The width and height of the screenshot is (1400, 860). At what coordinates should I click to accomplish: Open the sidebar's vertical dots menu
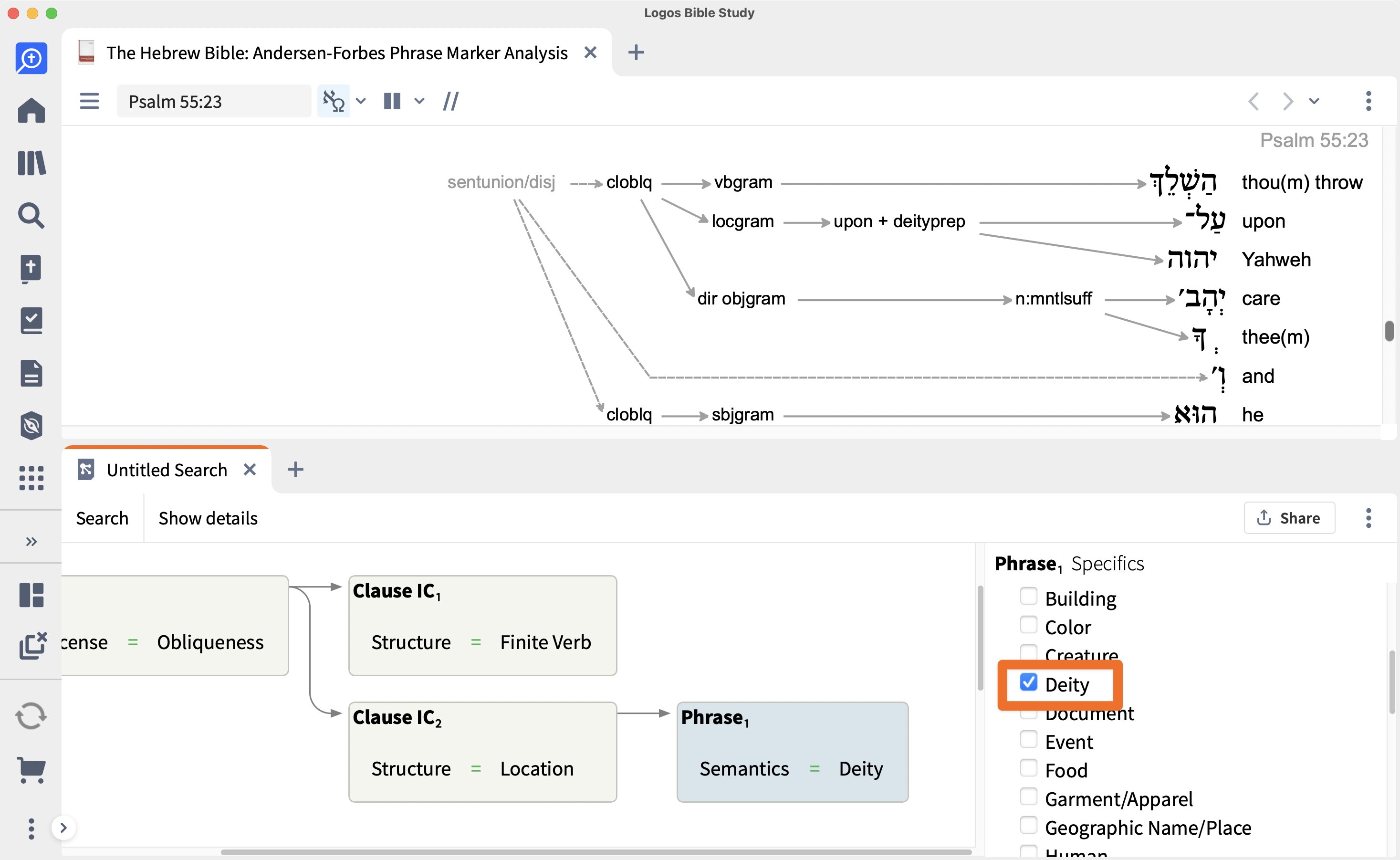pos(31,829)
